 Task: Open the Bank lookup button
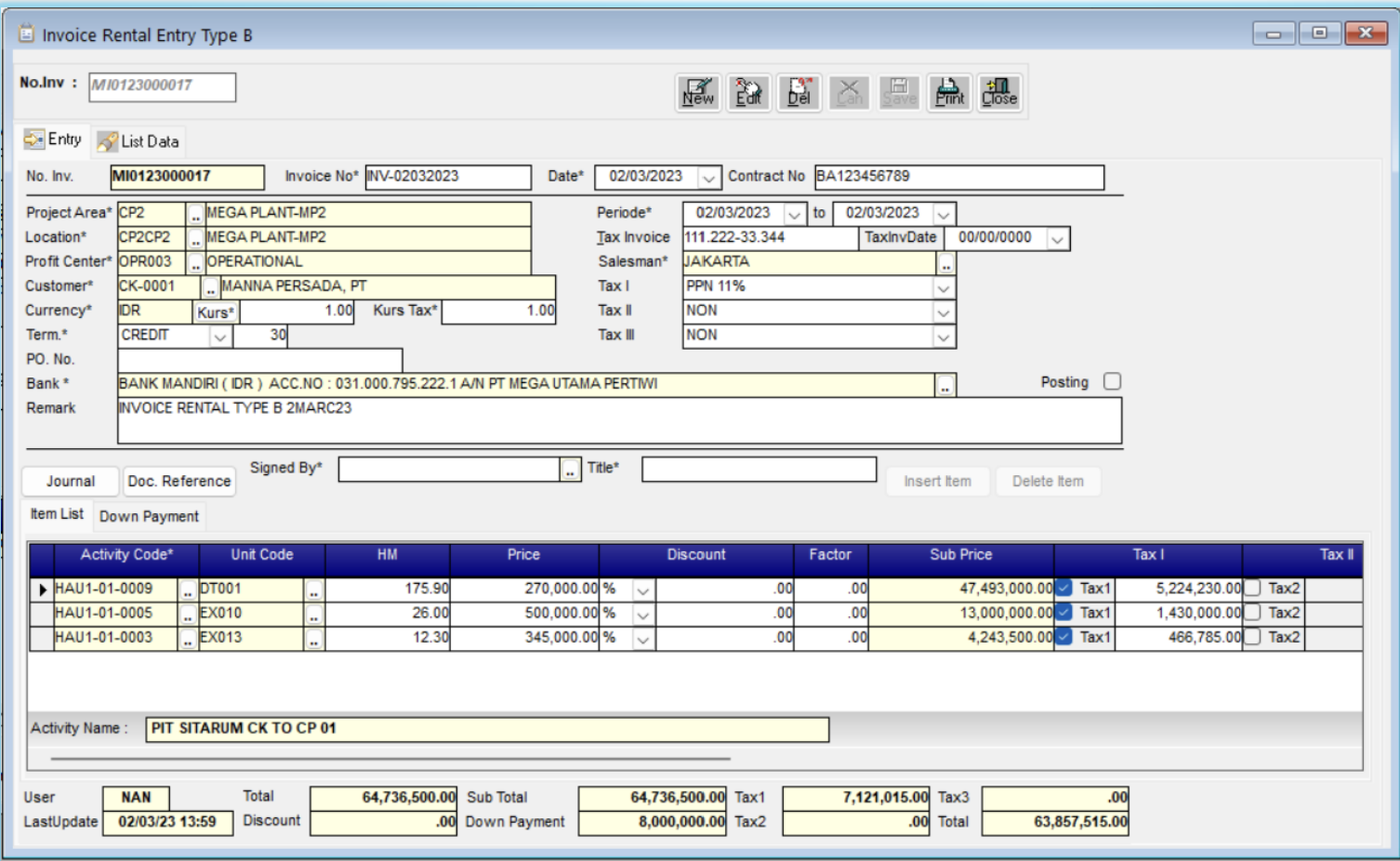[x=945, y=385]
